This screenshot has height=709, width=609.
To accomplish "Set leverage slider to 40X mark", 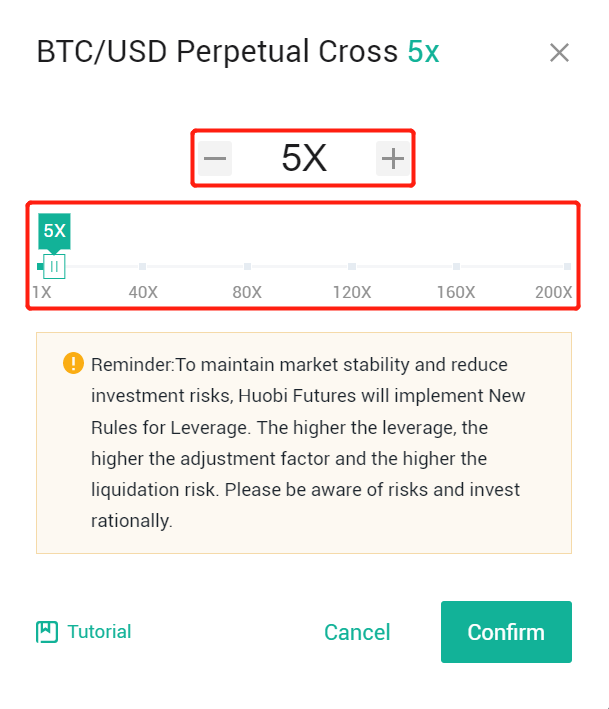I will [x=142, y=266].
